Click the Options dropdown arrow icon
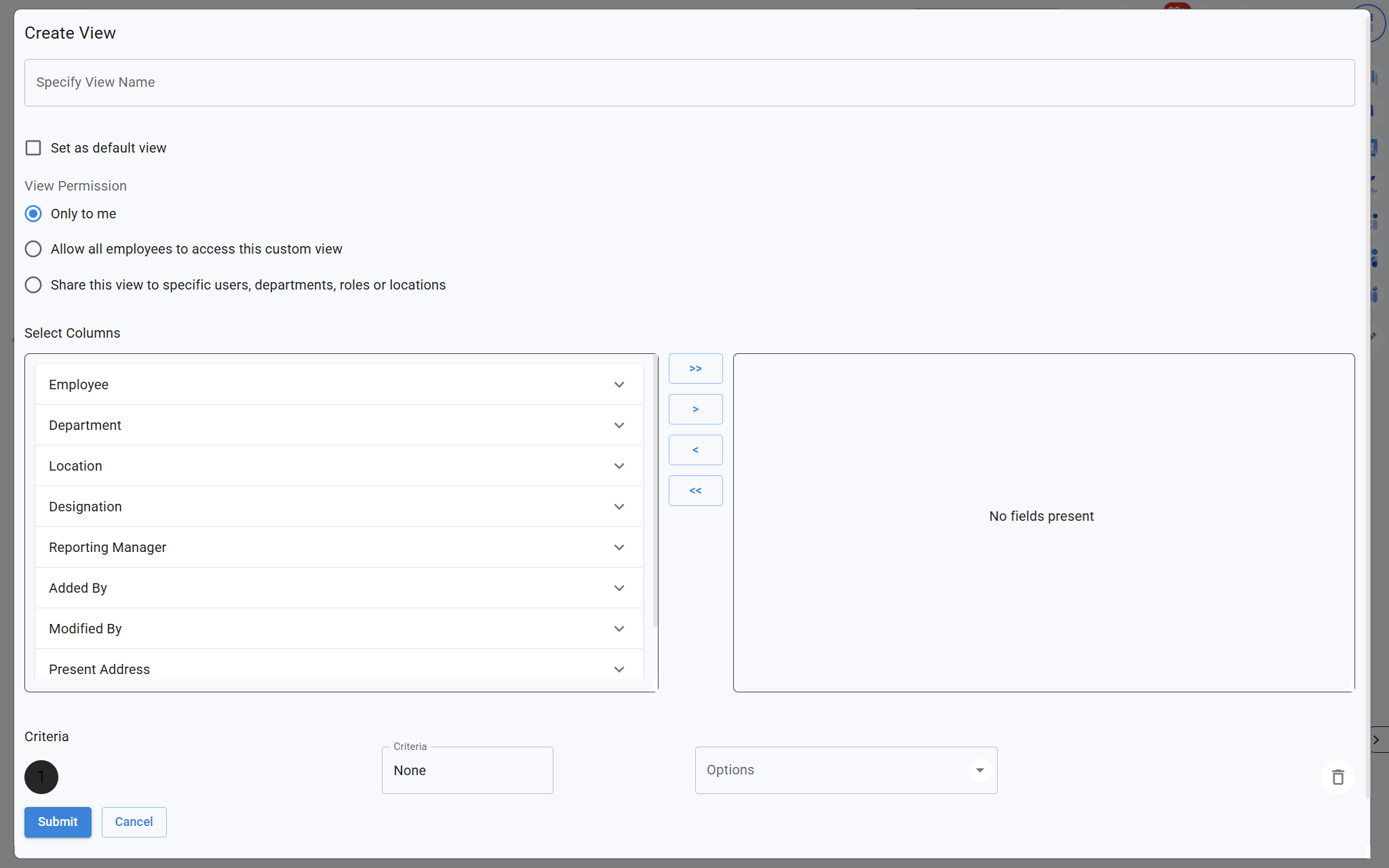 tap(979, 770)
